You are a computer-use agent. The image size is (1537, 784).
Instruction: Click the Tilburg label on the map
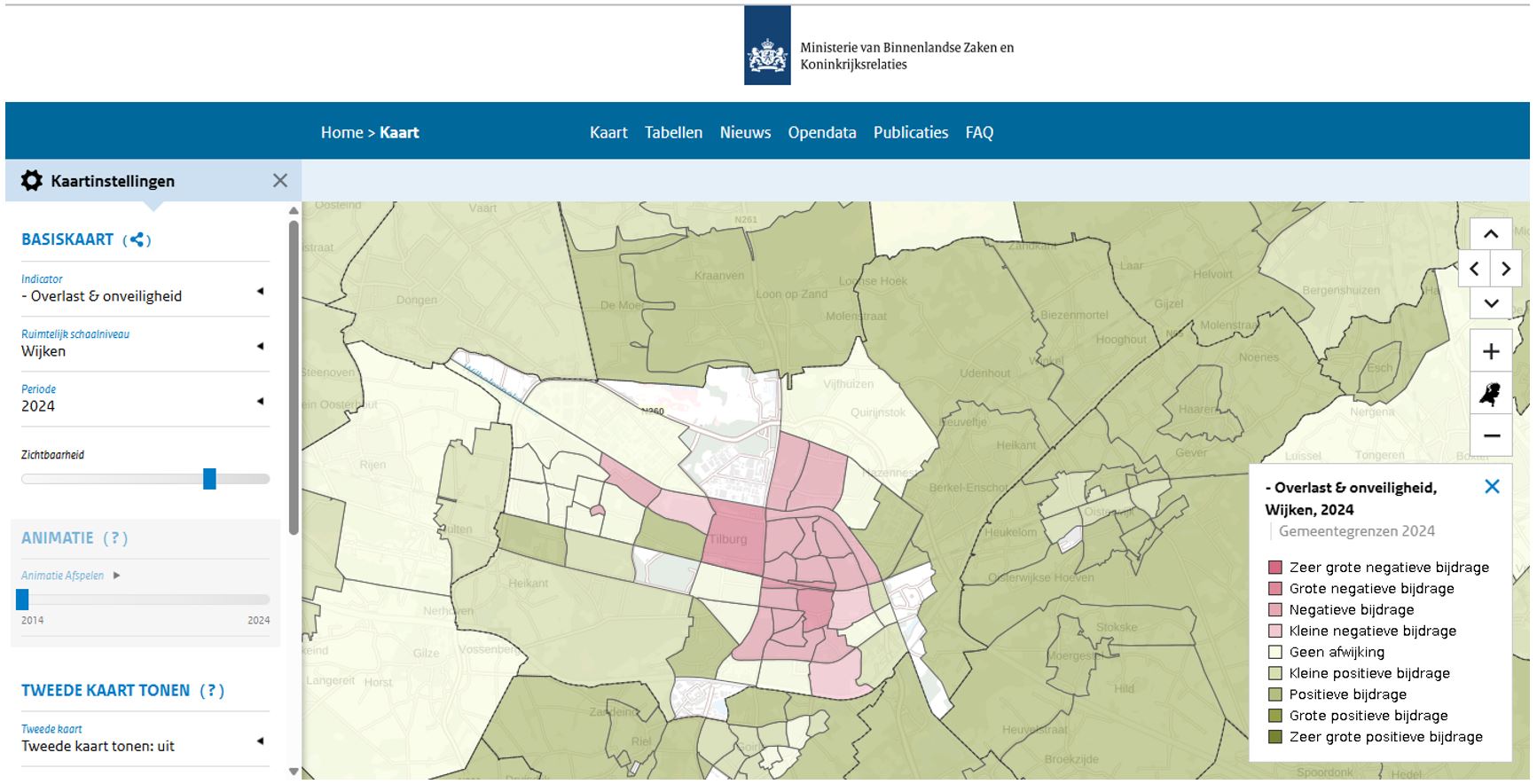coord(728,538)
